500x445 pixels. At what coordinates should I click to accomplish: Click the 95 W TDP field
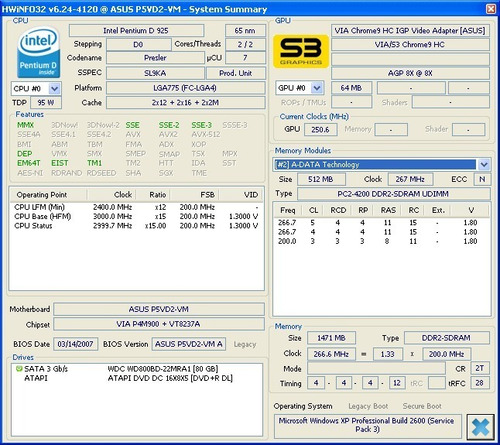coord(46,103)
